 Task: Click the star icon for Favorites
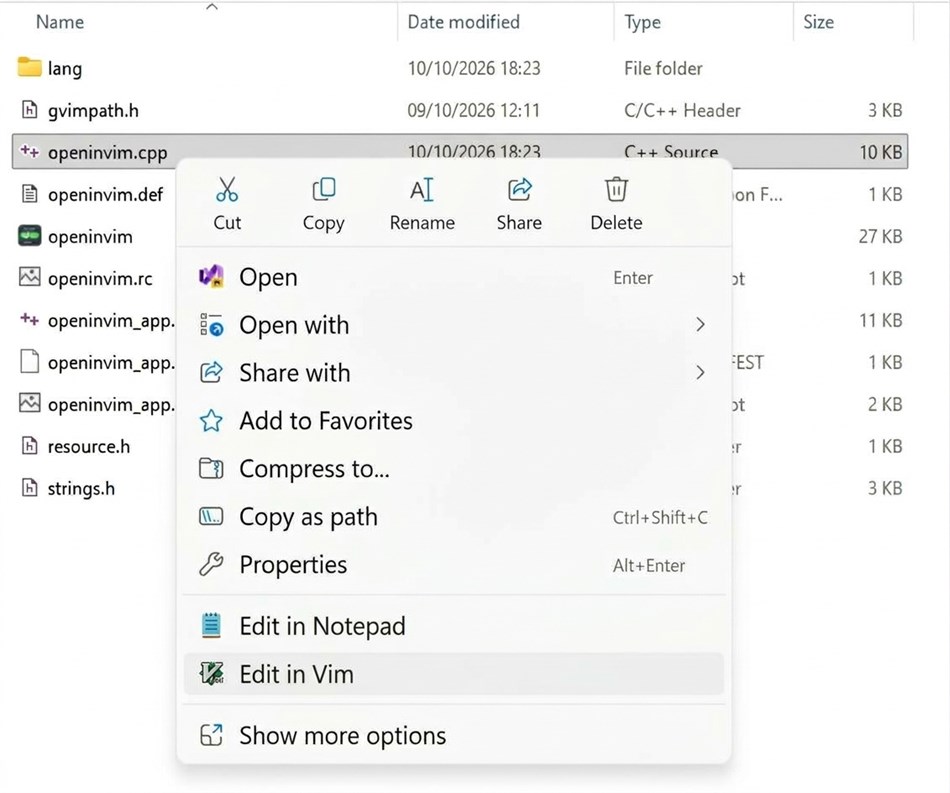click(x=211, y=420)
